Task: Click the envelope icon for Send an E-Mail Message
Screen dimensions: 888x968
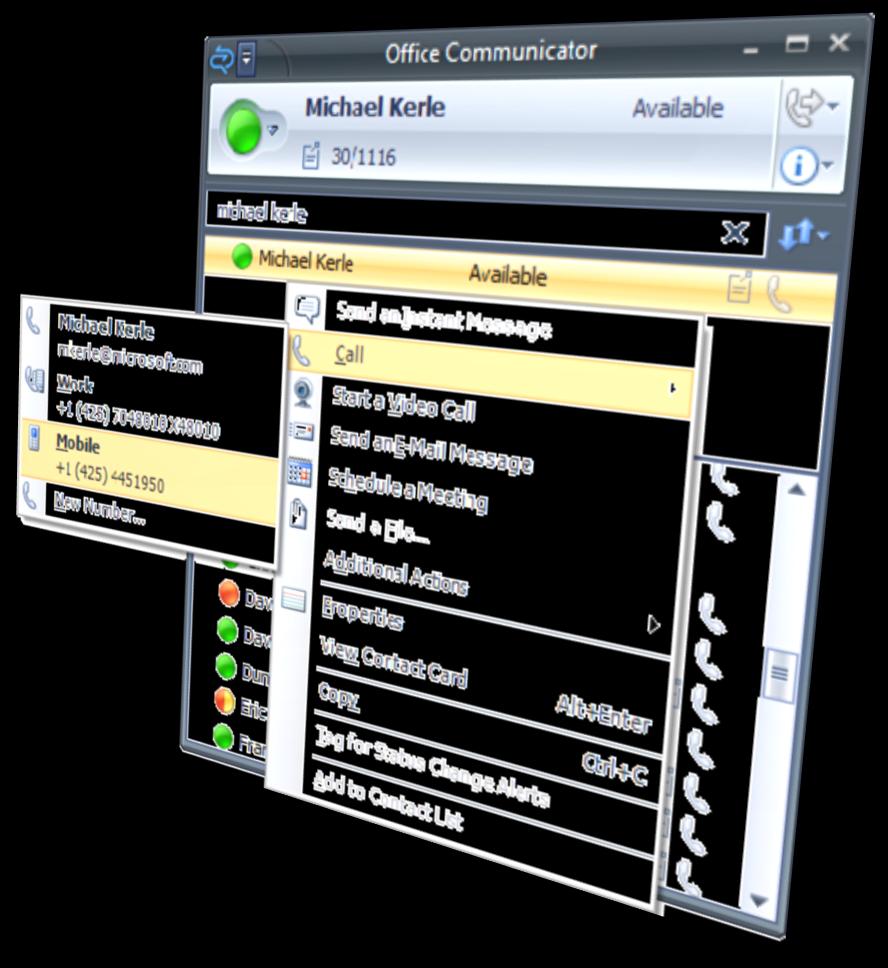Action: tap(301, 432)
